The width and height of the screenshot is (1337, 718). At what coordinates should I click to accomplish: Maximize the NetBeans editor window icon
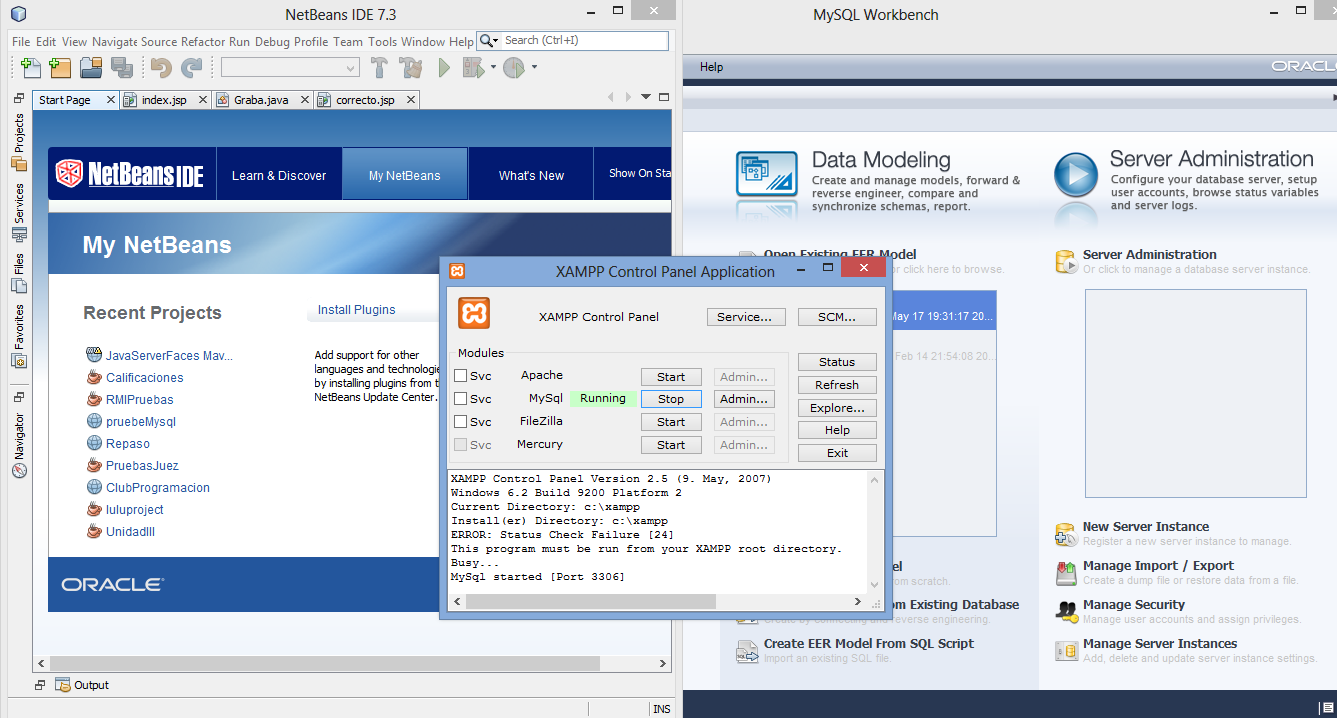662,97
